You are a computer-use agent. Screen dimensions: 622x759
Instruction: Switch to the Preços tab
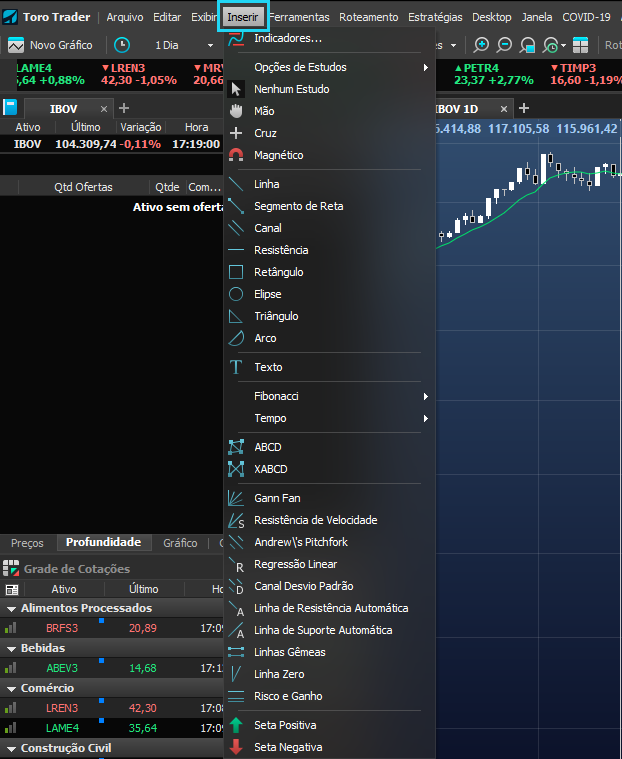[27, 543]
